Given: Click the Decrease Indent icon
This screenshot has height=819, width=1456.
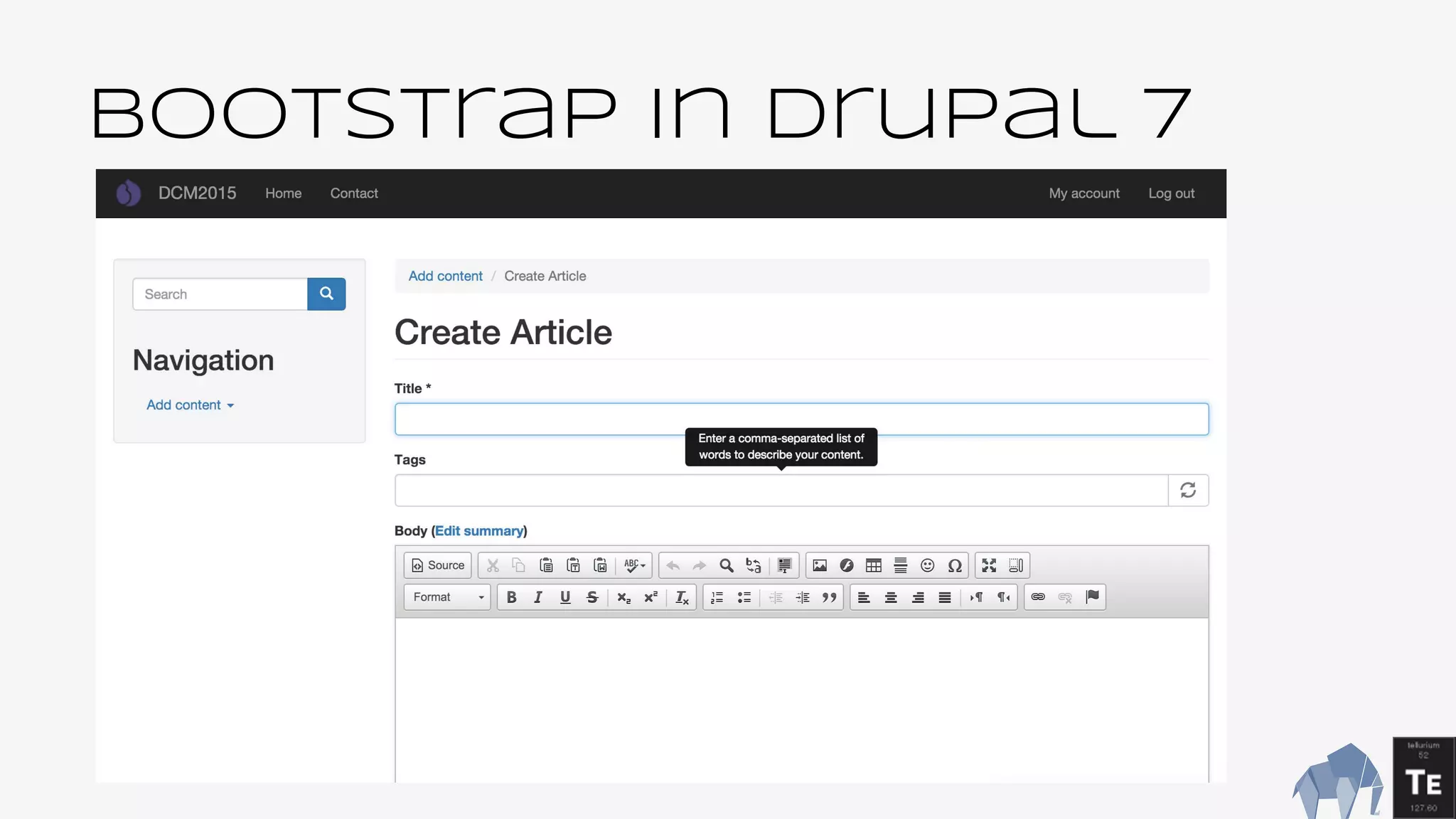Looking at the screenshot, I should click(x=776, y=597).
